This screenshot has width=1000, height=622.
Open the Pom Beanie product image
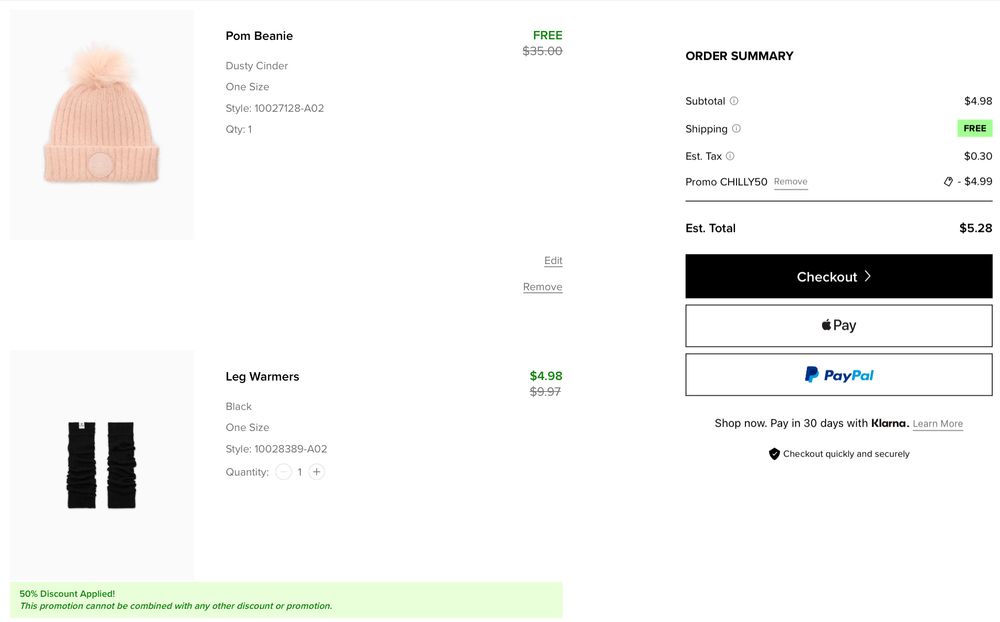click(x=102, y=125)
